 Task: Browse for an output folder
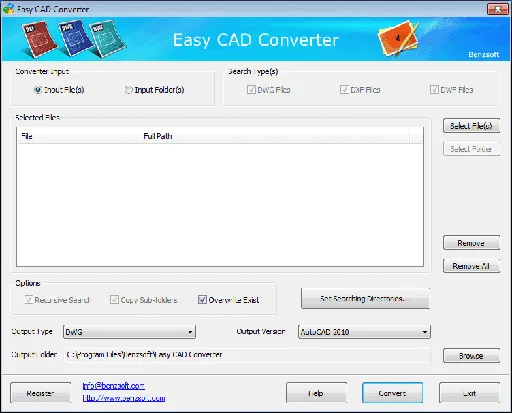[471, 356]
